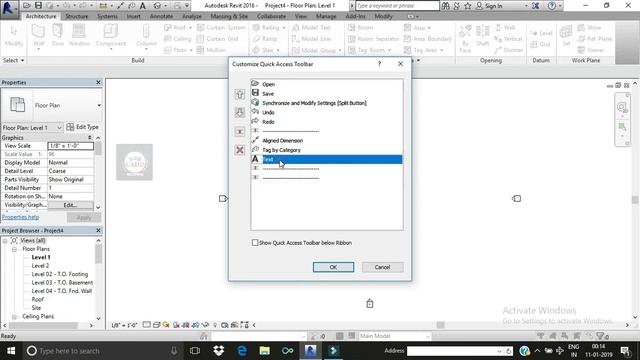Click Save icon in Quick Access Toolbar
The image size is (640, 360).
(38, 6)
